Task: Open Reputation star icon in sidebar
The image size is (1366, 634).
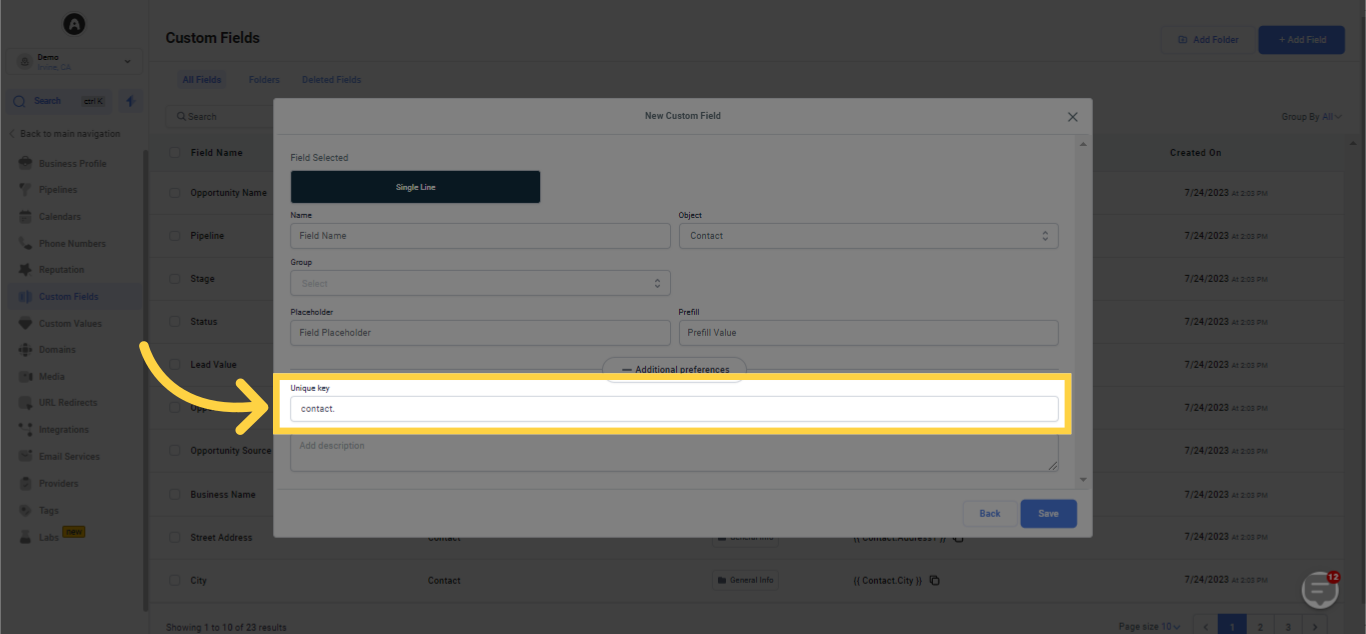Action: tap(25, 270)
